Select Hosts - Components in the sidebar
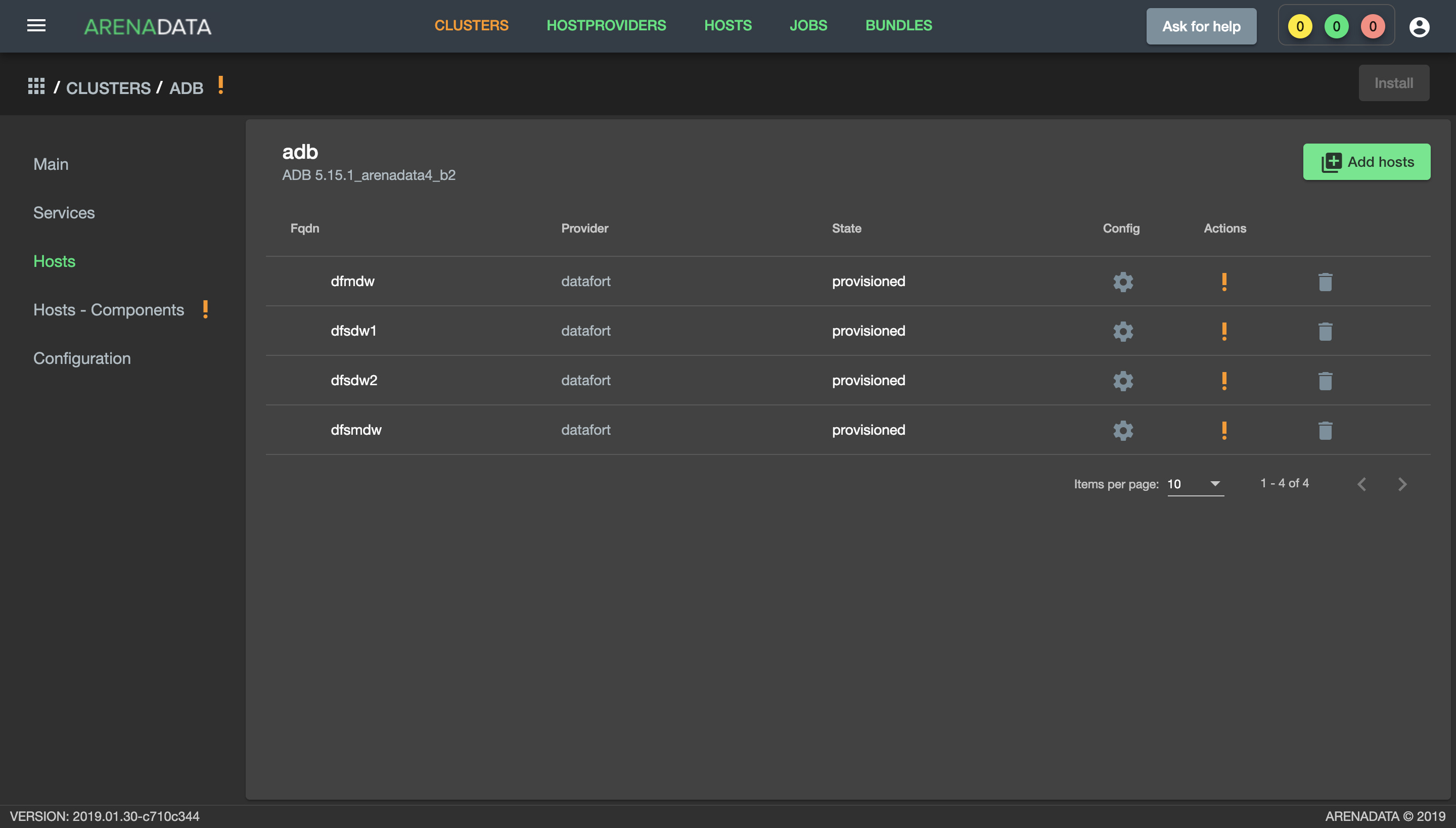 pyautogui.click(x=109, y=309)
